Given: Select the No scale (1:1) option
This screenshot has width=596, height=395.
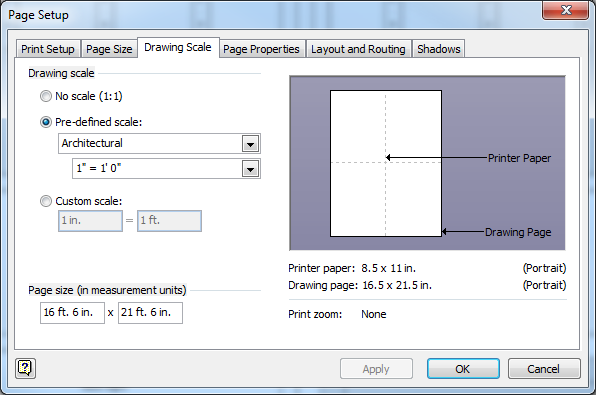Looking at the screenshot, I should click(46, 96).
